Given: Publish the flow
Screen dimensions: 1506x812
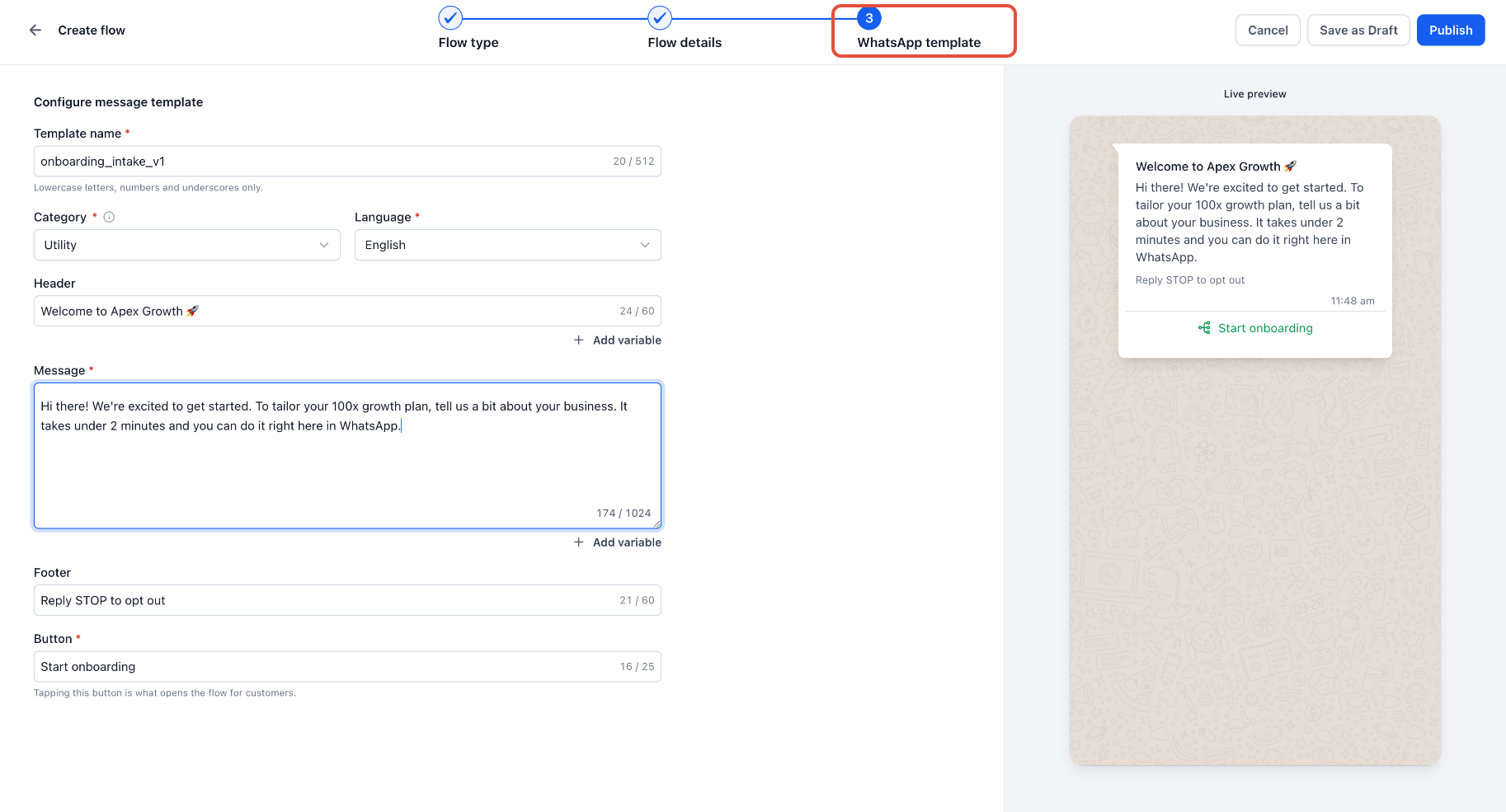Looking at the screenshot, I should pos(1451,31).
